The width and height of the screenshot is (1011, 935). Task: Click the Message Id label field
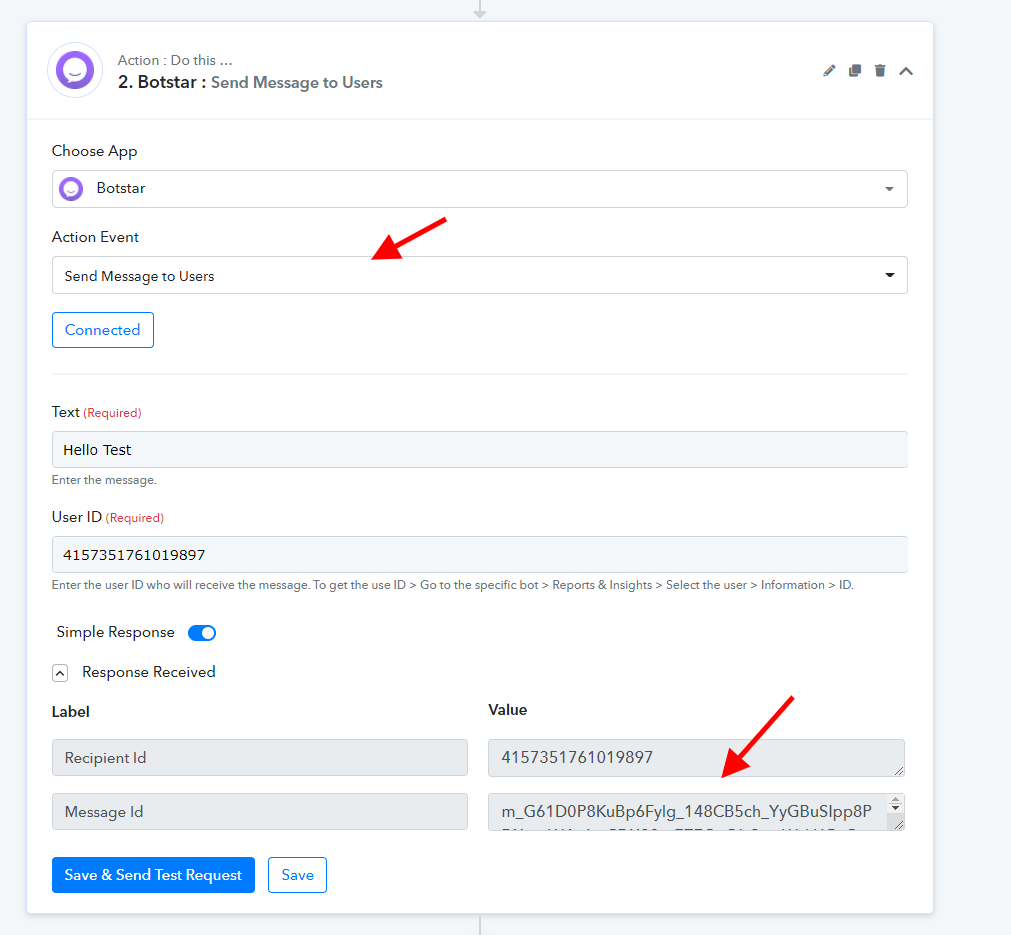pyautogui.click(x=260, y=812)
